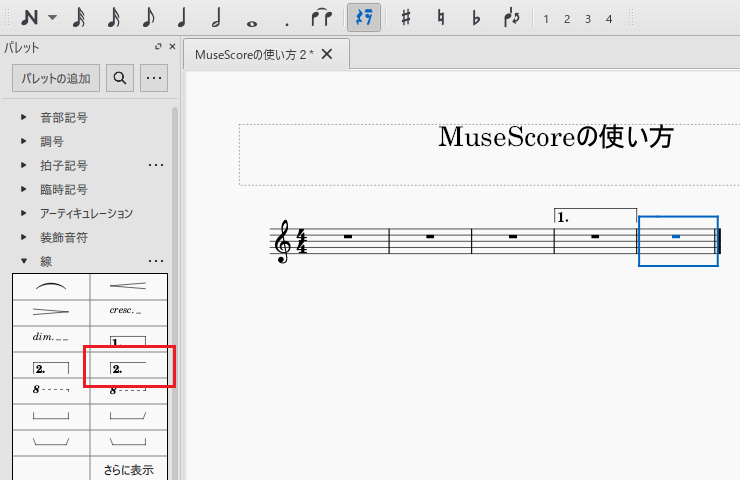Open 拍子記号 palette options menu
This screenshot has height=480, width=740.
[x=156, y=165]
